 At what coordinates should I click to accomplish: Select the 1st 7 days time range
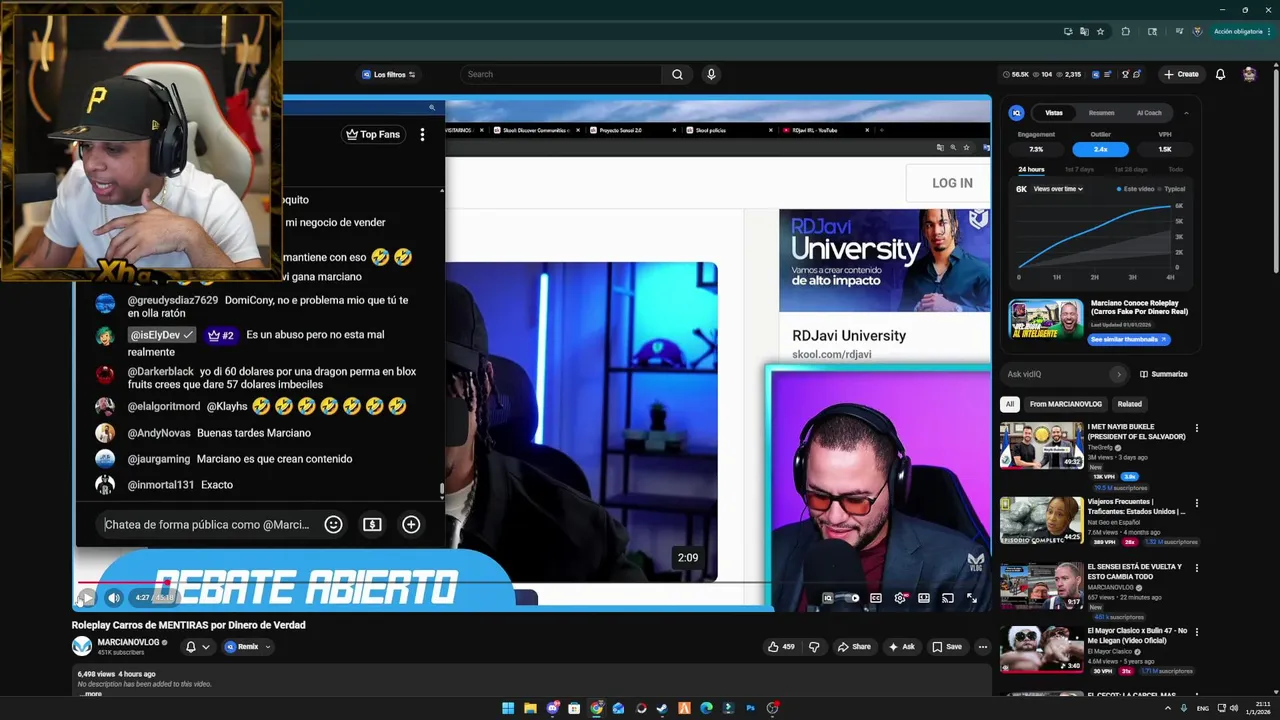point(1079,169)
